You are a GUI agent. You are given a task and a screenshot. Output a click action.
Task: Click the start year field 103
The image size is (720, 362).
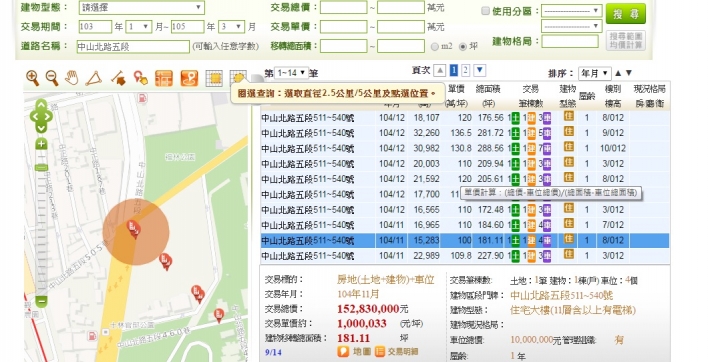tap(95, 27)
